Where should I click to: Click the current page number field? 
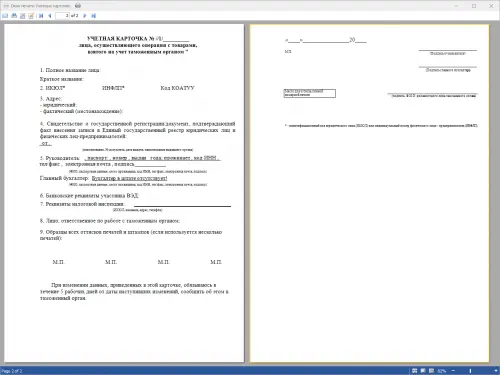point(62,16)
